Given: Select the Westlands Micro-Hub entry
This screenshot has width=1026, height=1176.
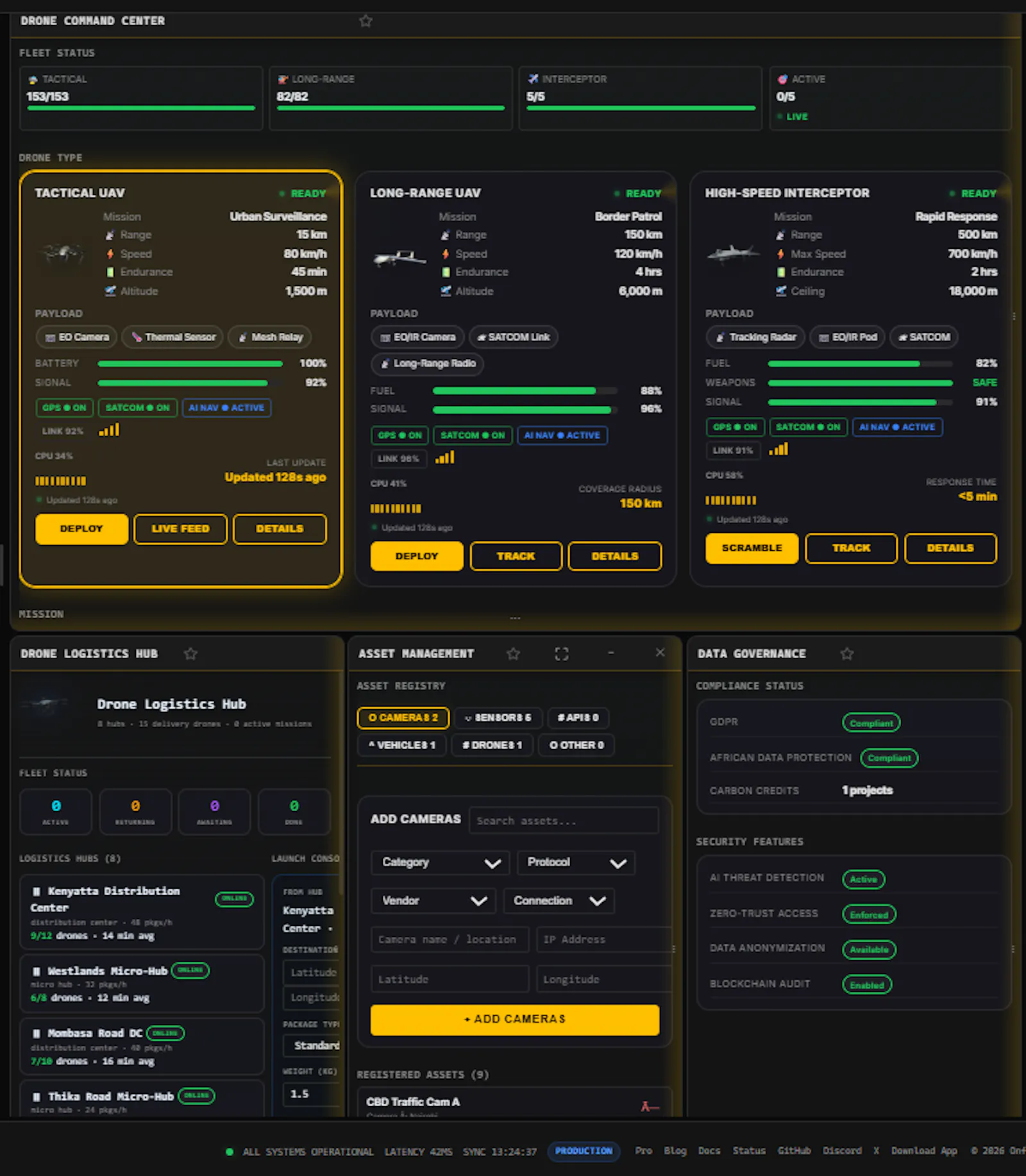Looking at the screenshot, I should click(142, 984).
